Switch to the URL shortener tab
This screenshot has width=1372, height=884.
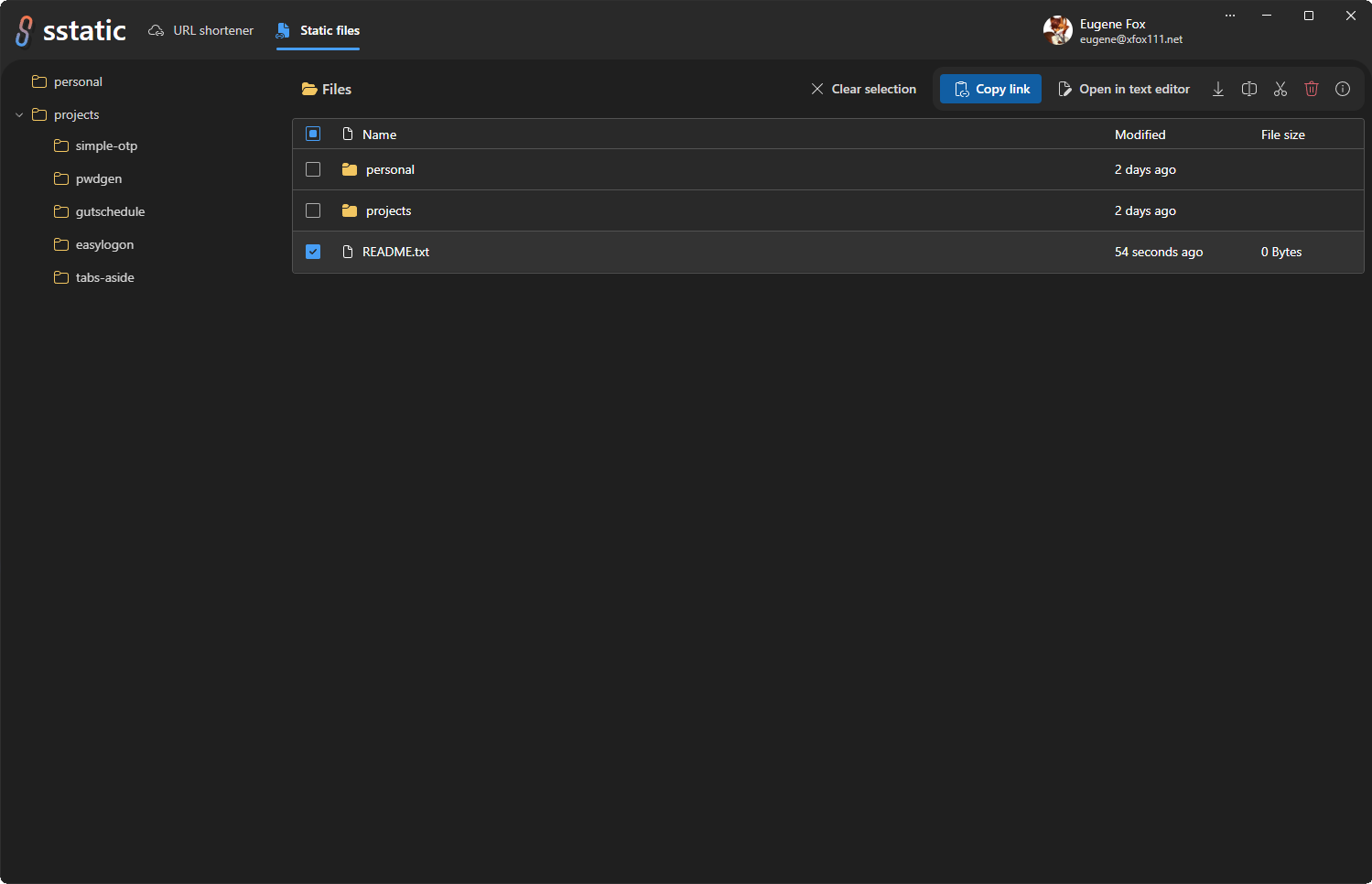coord(201,30)
